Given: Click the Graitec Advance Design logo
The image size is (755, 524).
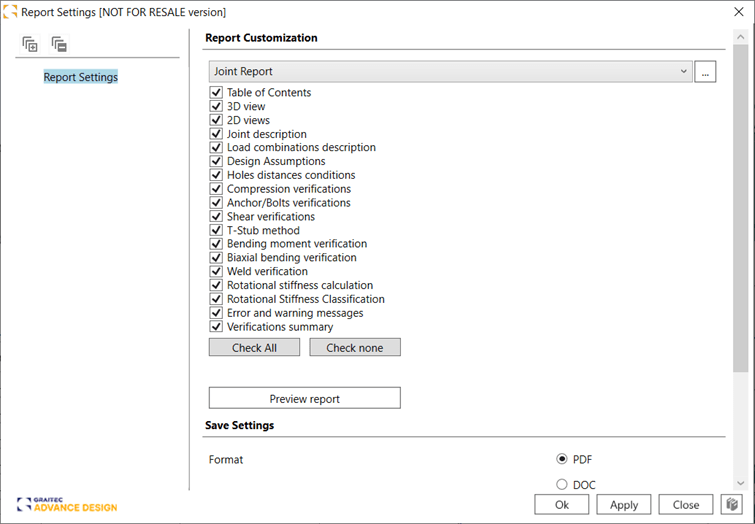Looking at the screenshot, I should 67,504.
